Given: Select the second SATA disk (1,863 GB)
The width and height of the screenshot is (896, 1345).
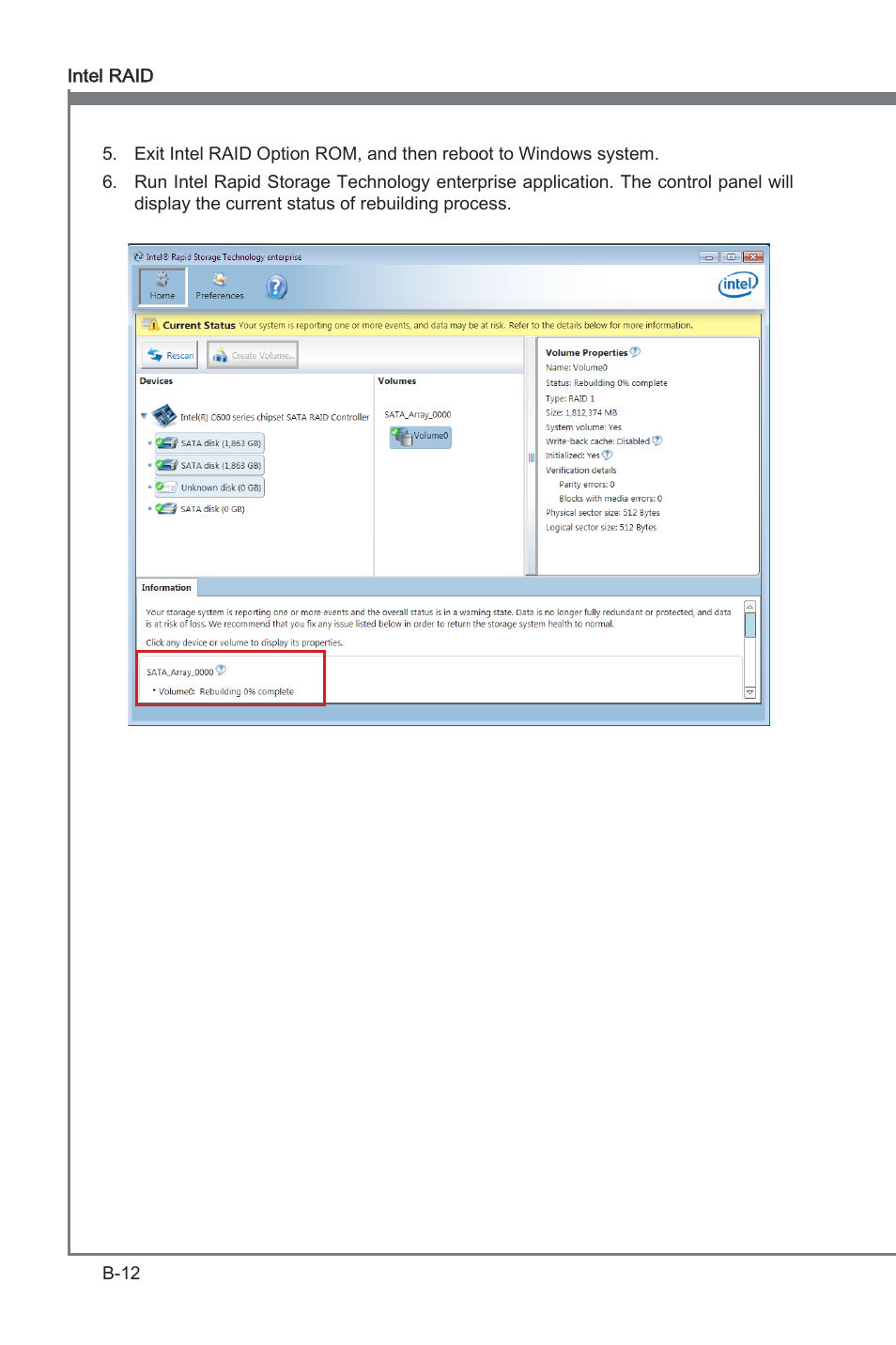Looking at the screenshot, I should [x=209, y=466].
